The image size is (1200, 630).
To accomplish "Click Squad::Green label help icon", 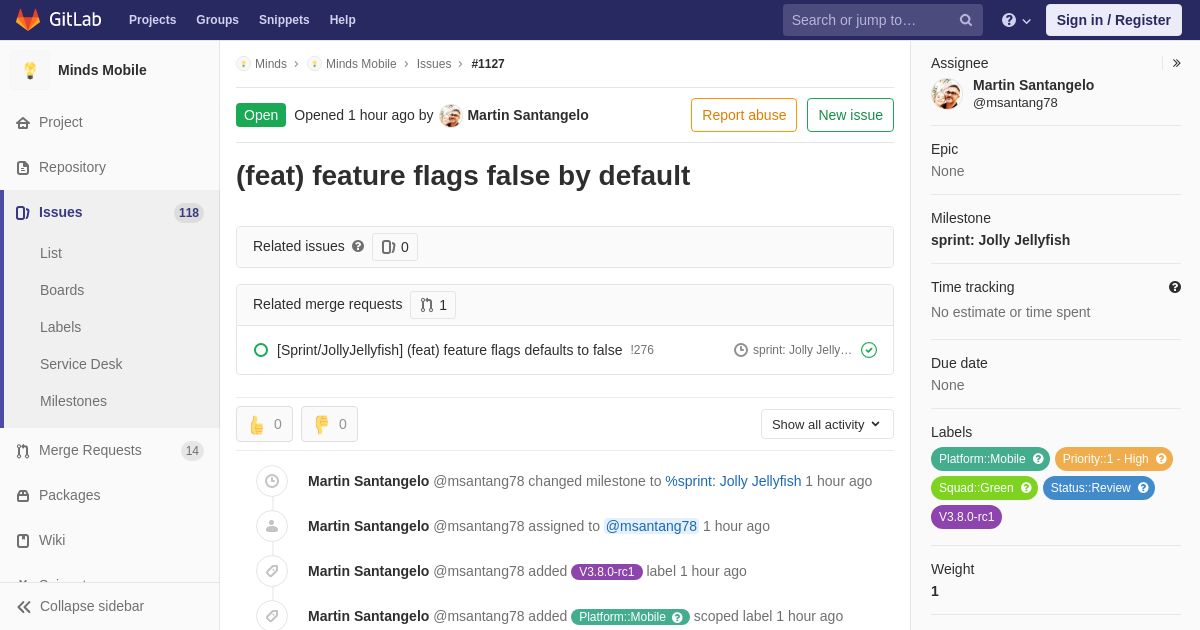I will click(1026, 488).
